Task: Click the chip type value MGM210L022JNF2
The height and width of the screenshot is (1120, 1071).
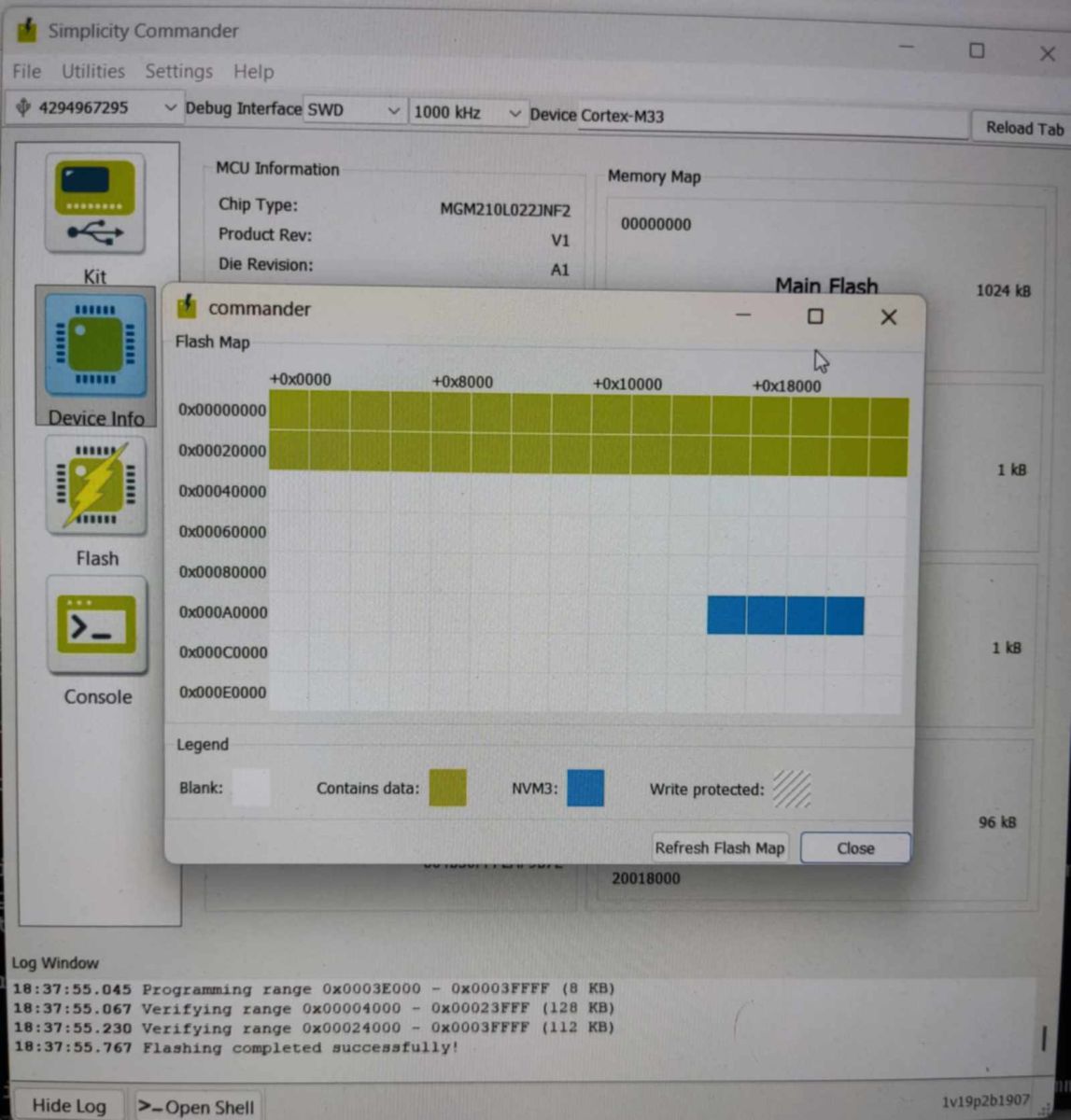Action: 504,209
